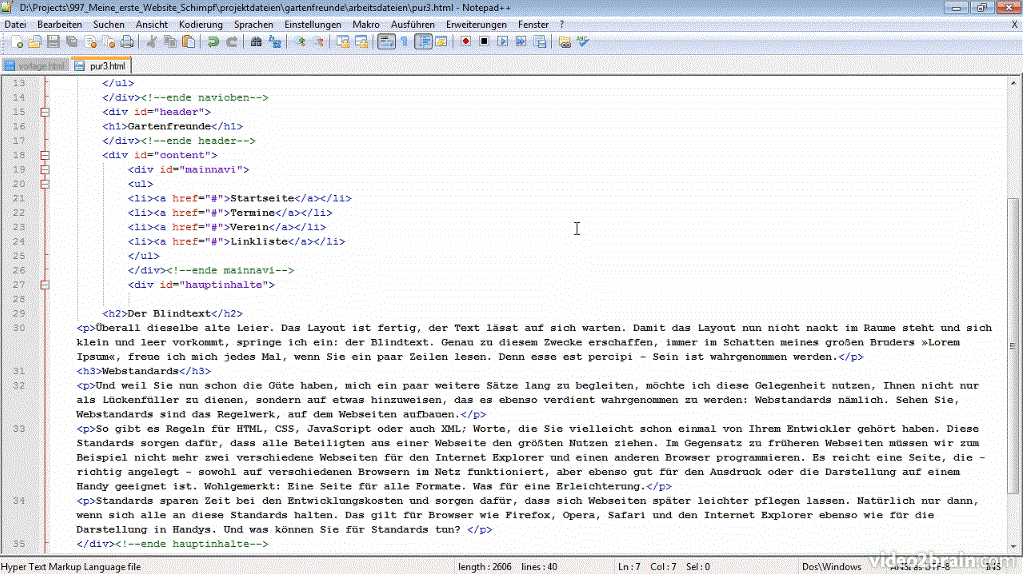1023x574 pixels.
Task: Click the Zoom in toolbar icon
Action: coord(301,42)
